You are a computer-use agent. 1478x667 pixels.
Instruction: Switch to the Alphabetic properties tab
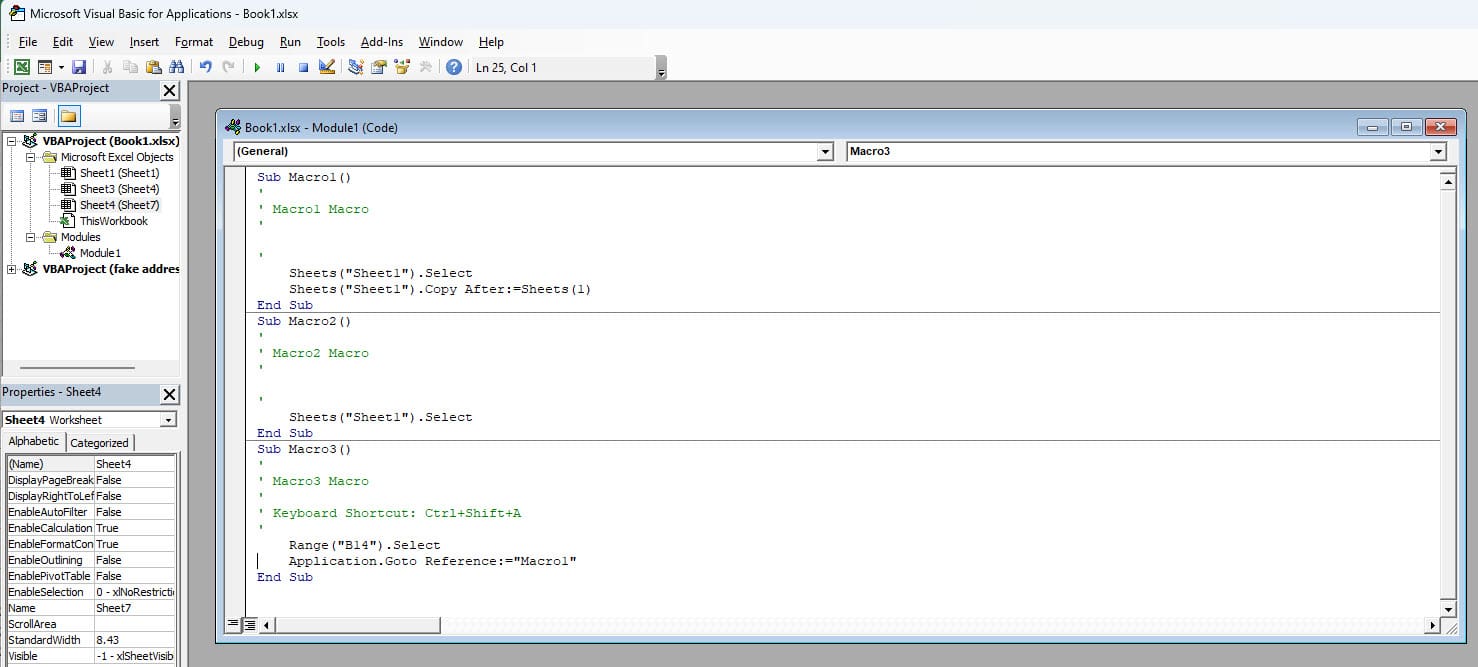click(34, 442)
